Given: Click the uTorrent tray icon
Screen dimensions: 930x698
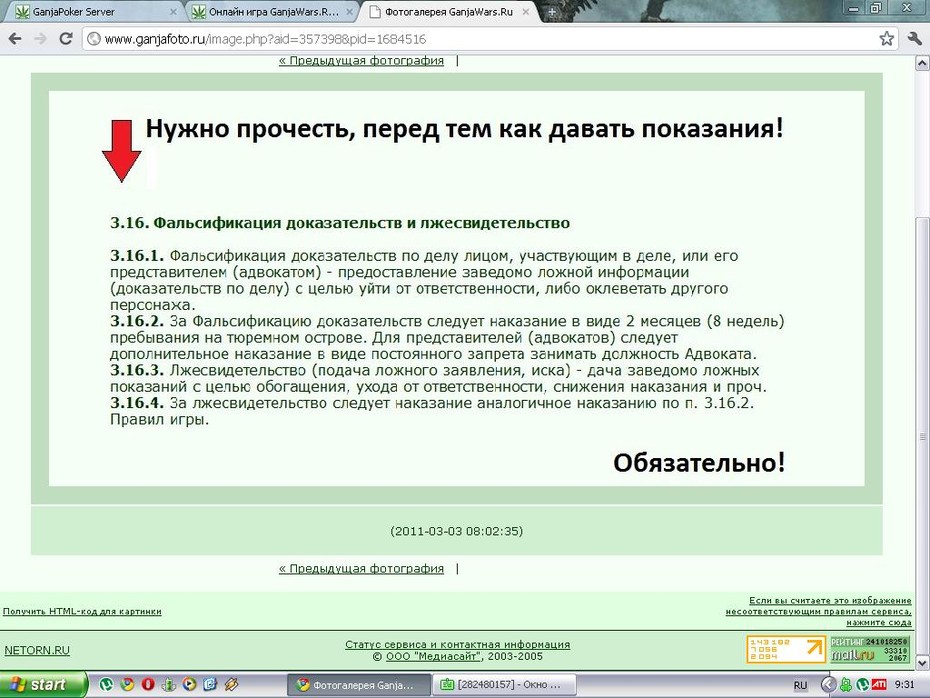Looking at the screenshot, I should click(x=862, y=685).
